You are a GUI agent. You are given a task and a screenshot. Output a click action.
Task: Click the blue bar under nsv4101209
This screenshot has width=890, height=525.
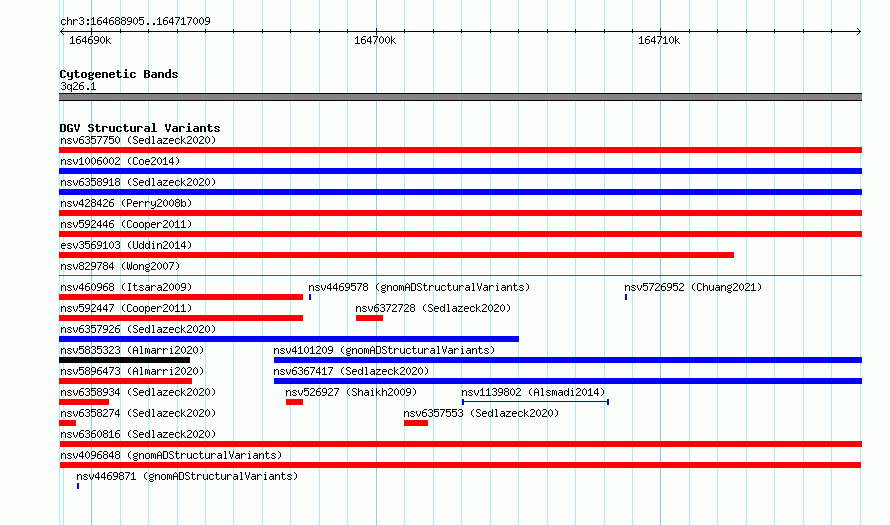coord(568,360)
